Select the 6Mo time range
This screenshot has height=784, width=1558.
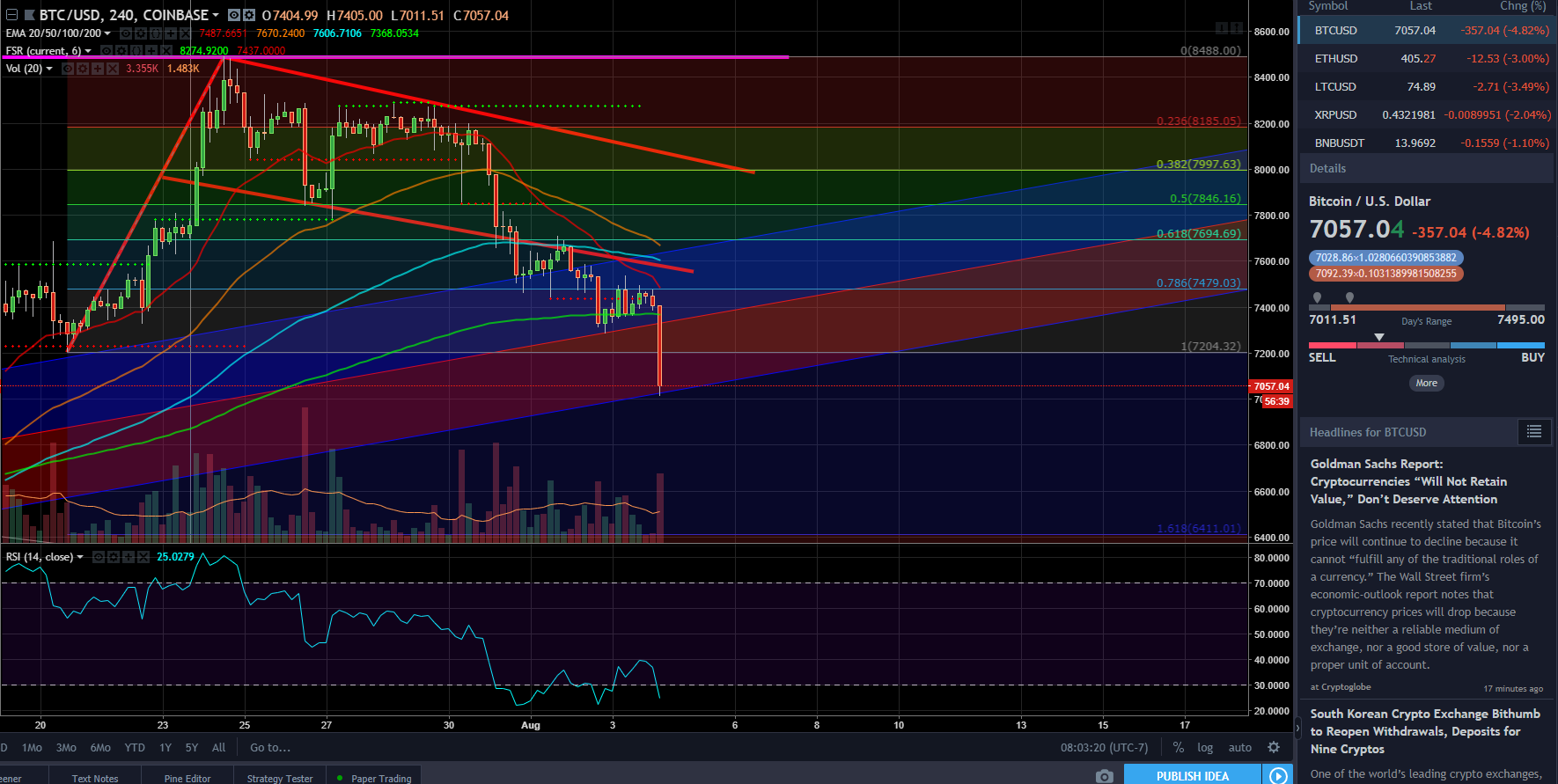tap(100, 747)
